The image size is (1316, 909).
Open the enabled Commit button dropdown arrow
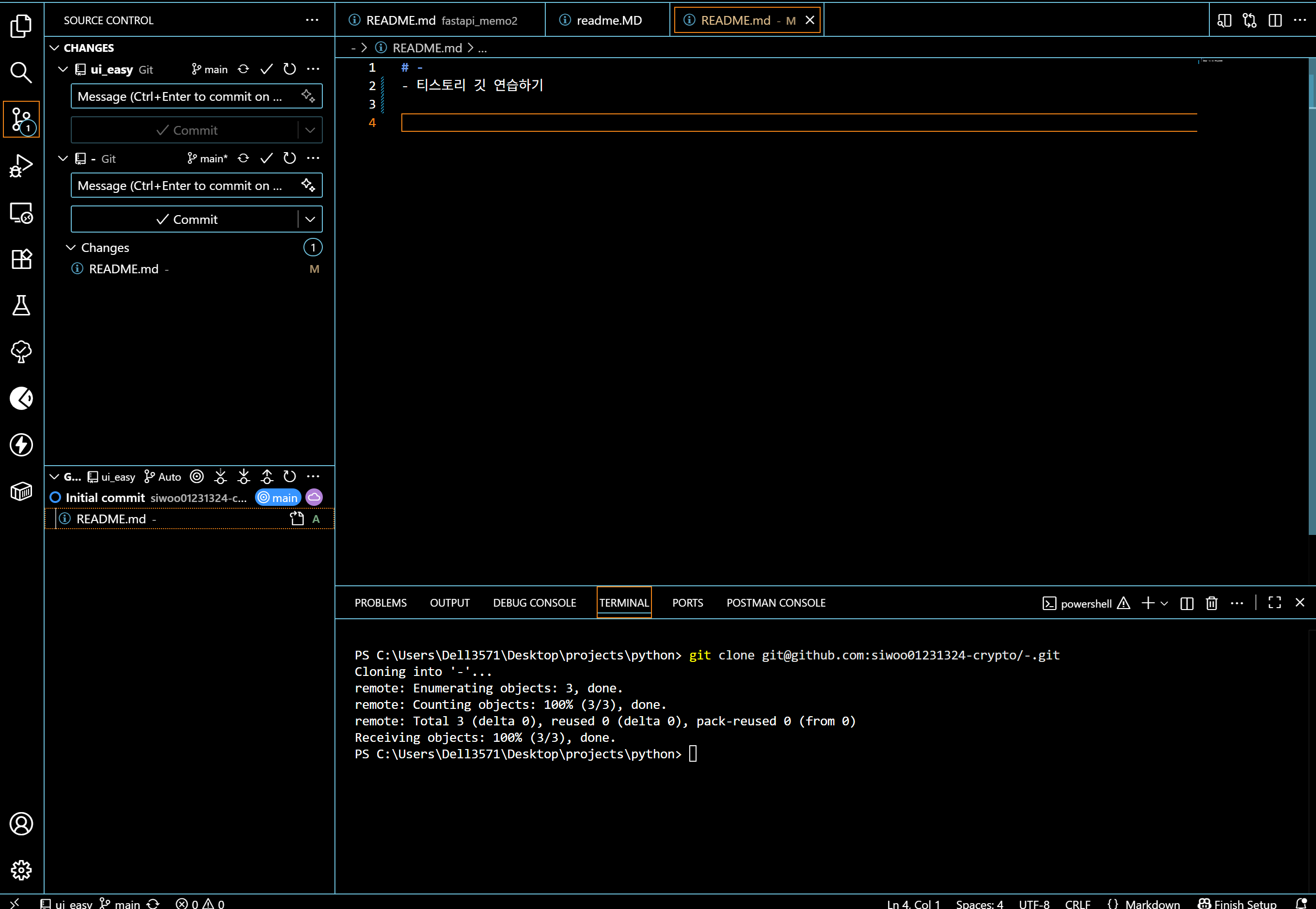pyautogui.click(x=310, y=219)
